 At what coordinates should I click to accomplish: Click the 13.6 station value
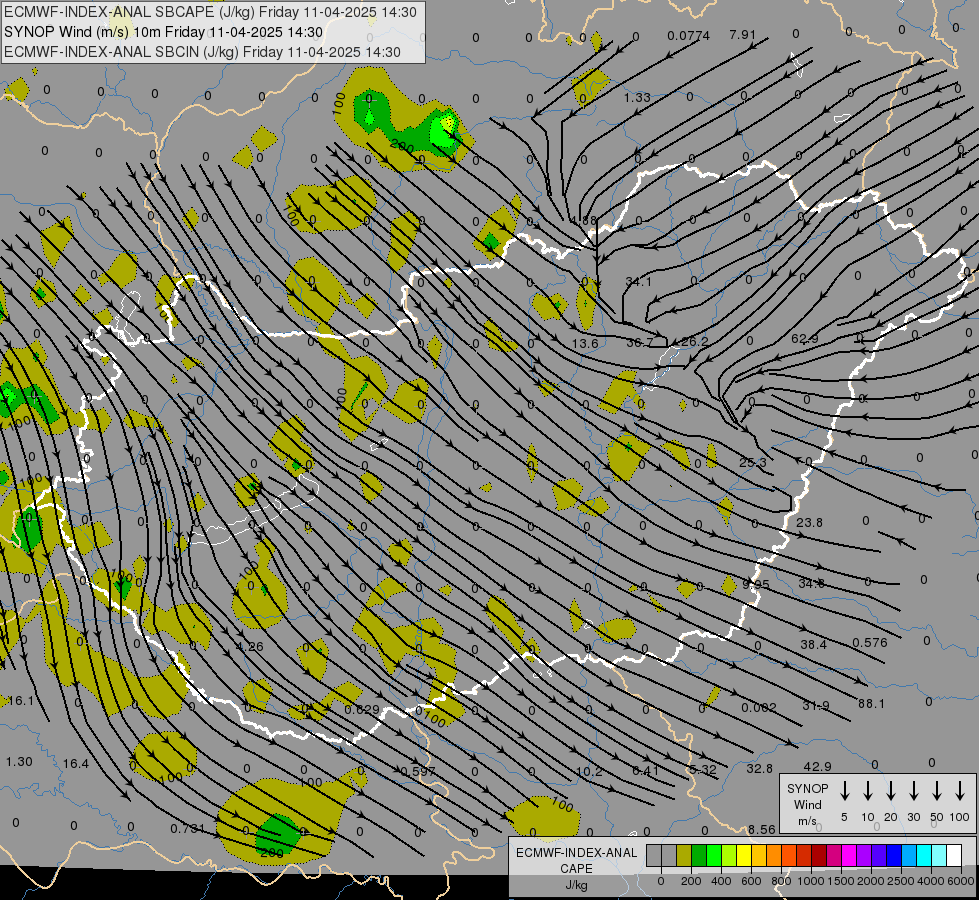click(584, 344)
